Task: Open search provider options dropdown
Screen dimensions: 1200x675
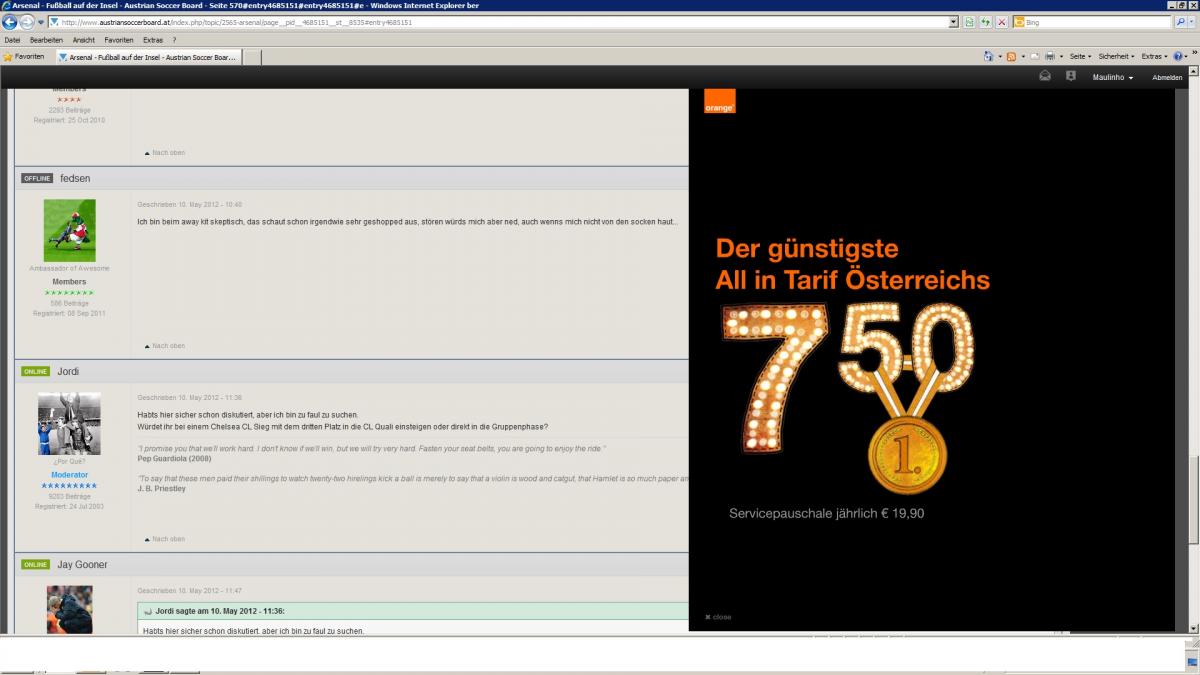Action: point(1193,22)
